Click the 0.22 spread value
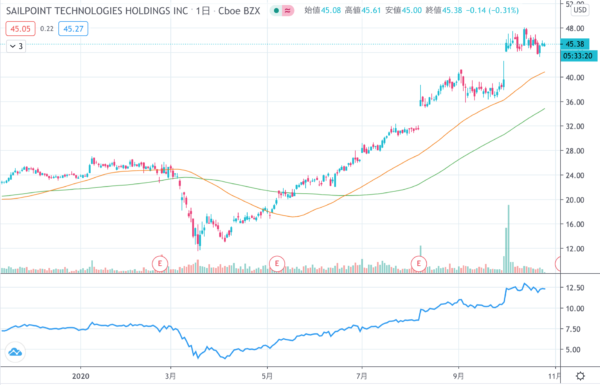 click(47, 29)
